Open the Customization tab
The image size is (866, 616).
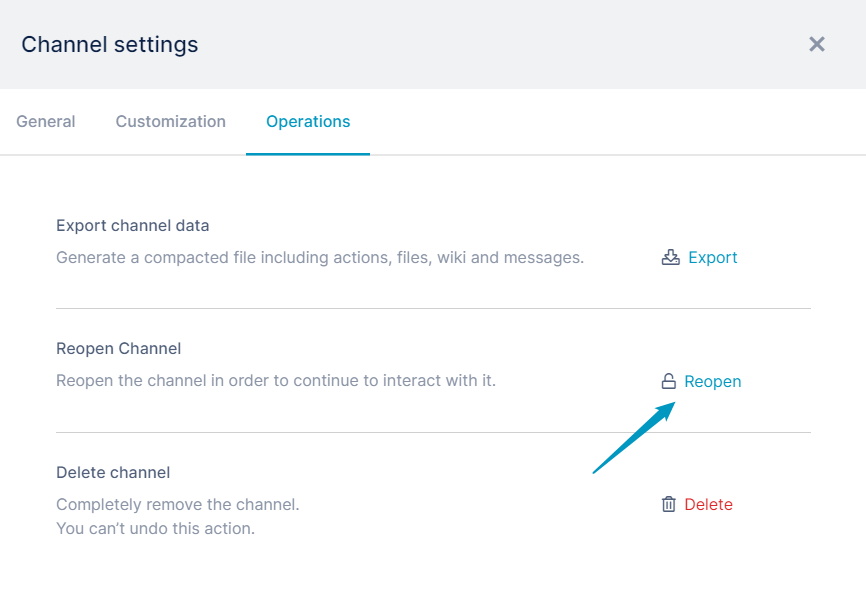(x=171, y=122)
